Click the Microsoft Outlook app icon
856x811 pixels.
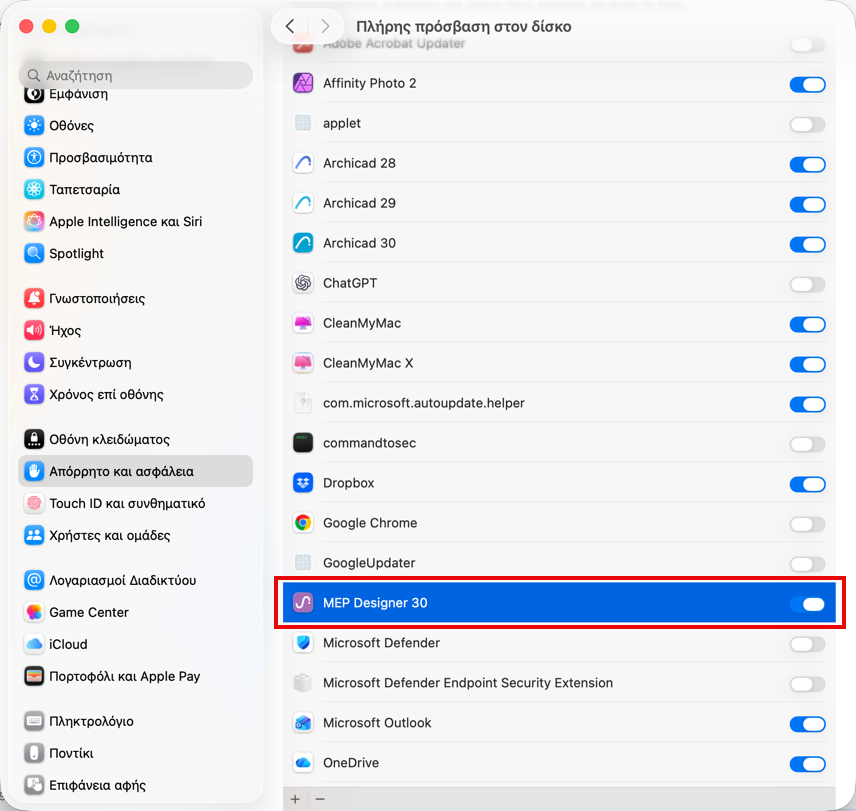303,723
